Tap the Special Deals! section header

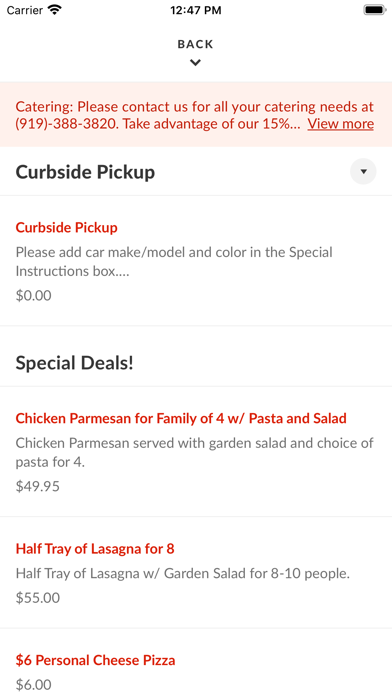coord(75,363)
